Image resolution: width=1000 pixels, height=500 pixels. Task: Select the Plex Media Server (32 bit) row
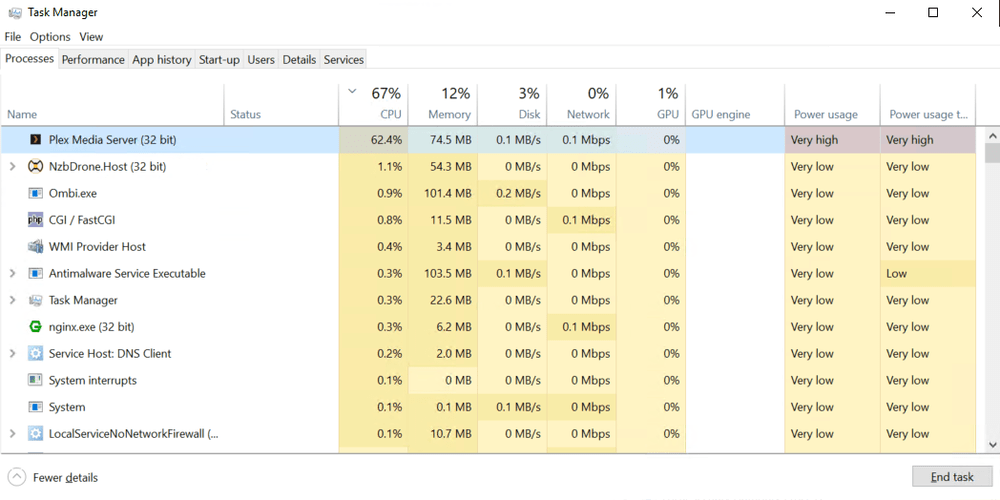pos(488,140)
